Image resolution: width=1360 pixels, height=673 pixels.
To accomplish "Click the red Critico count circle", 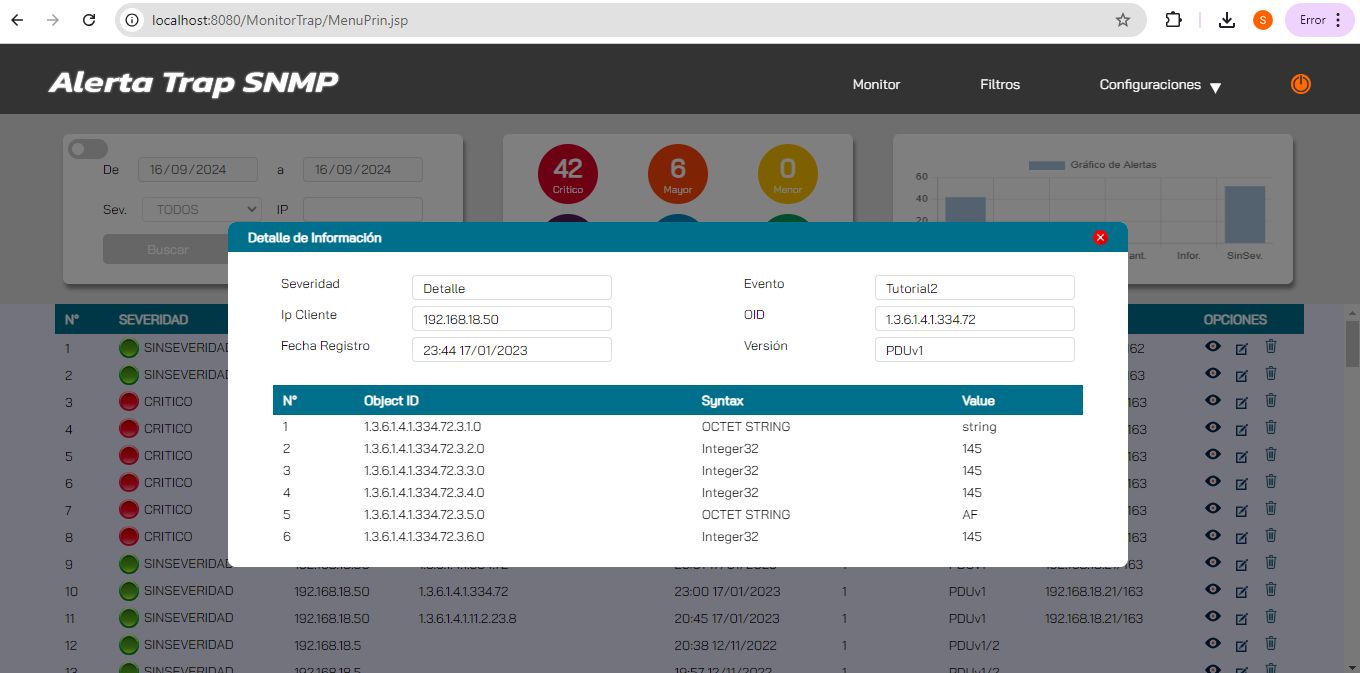I will pos(567,173).
